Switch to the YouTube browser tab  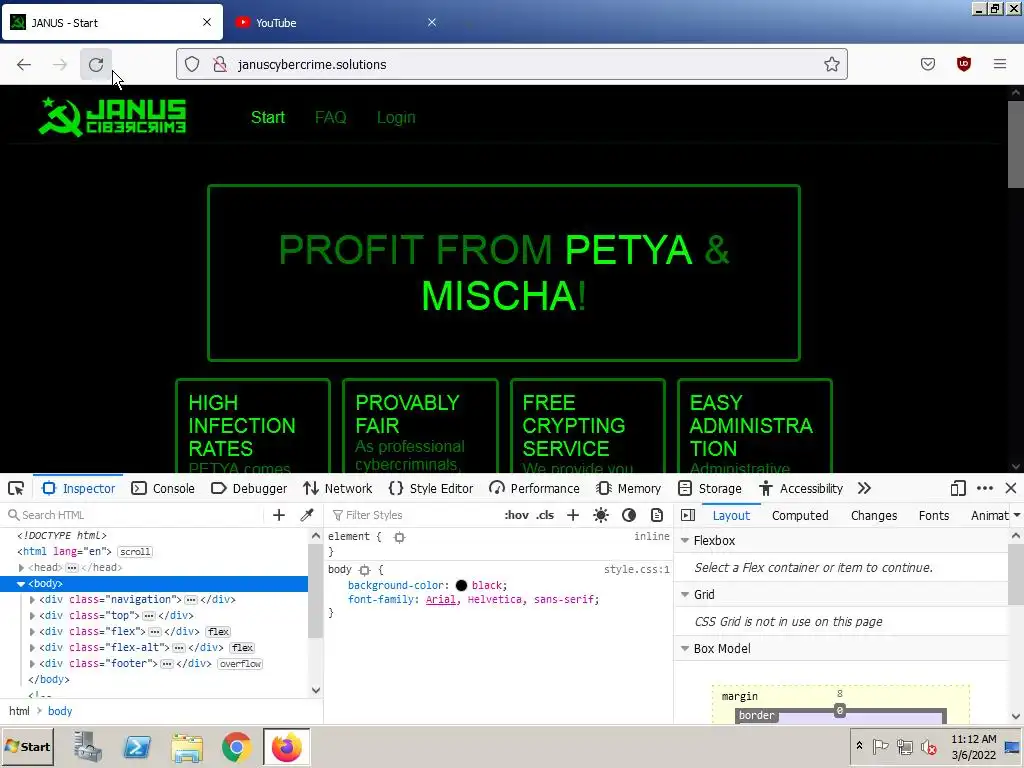(x=336, y=23)
